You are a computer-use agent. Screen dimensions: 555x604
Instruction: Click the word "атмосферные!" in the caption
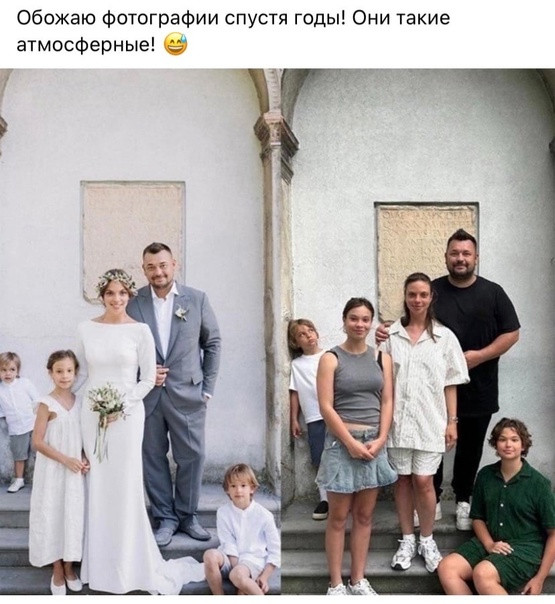86,45
